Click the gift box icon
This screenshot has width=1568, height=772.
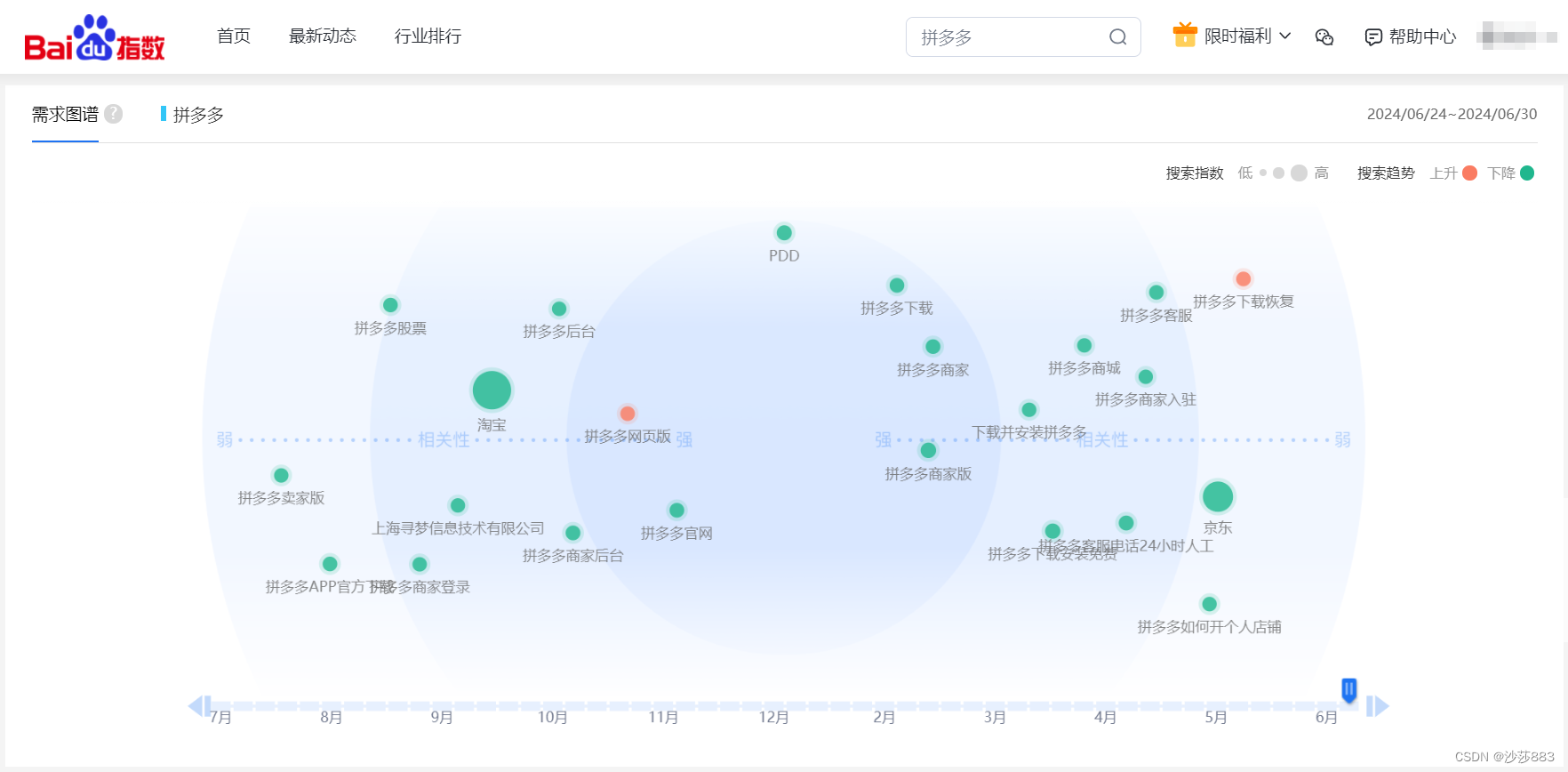pyautogui.click(x=1185, y=35)
